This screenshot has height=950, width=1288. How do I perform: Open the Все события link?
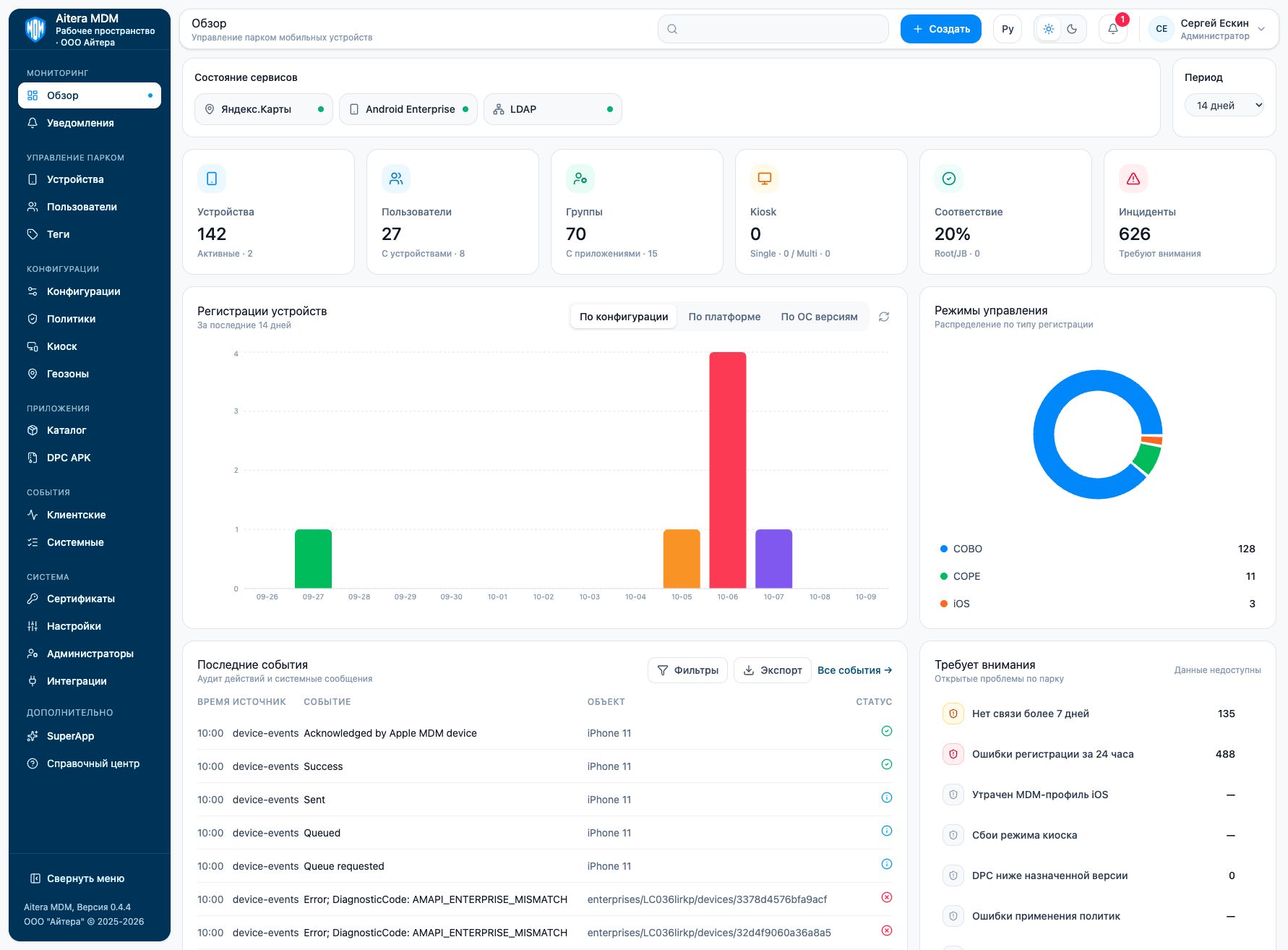tap(854, 670)
